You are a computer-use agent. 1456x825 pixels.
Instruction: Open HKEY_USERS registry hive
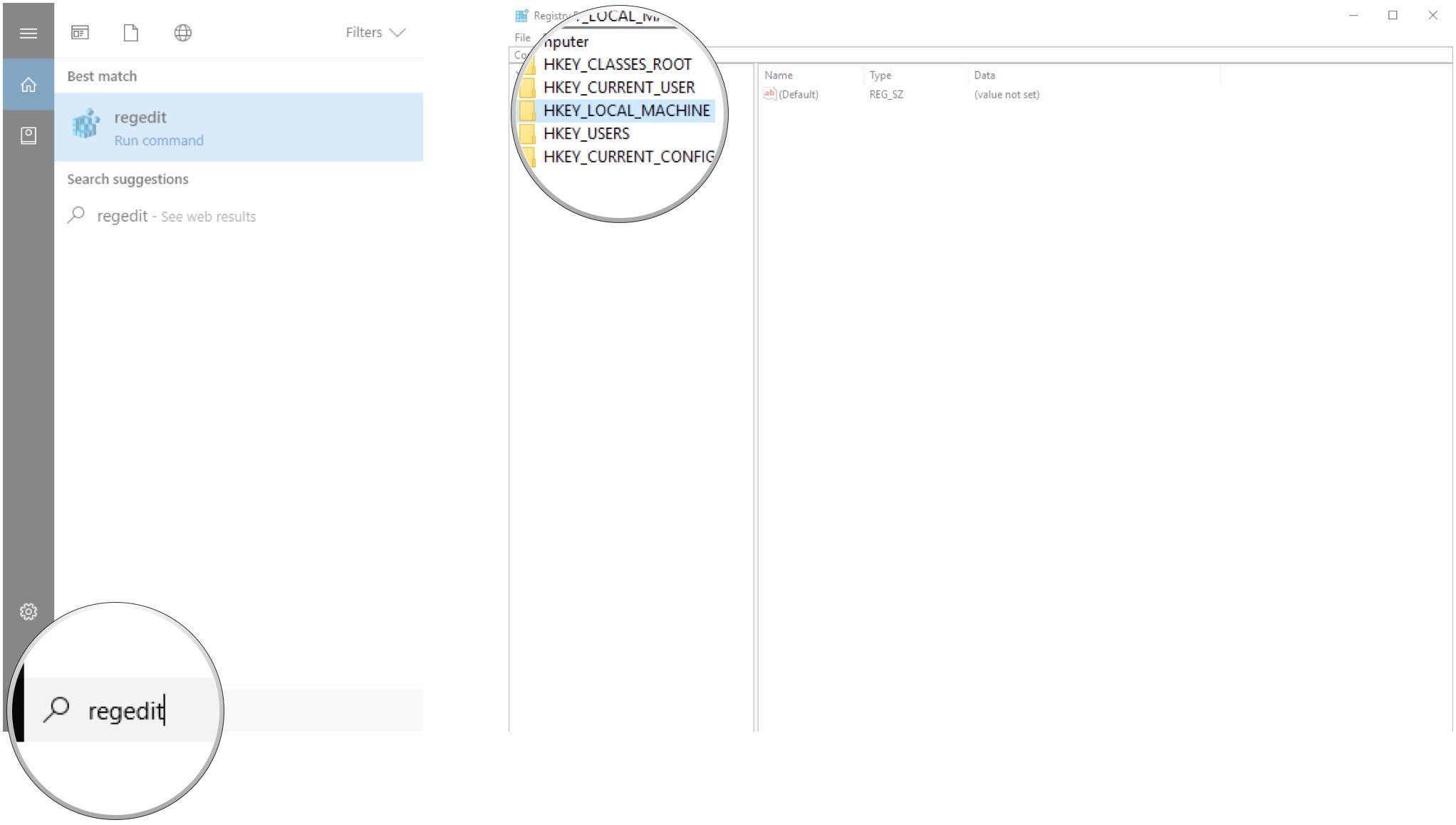click(x=586, y=133)
